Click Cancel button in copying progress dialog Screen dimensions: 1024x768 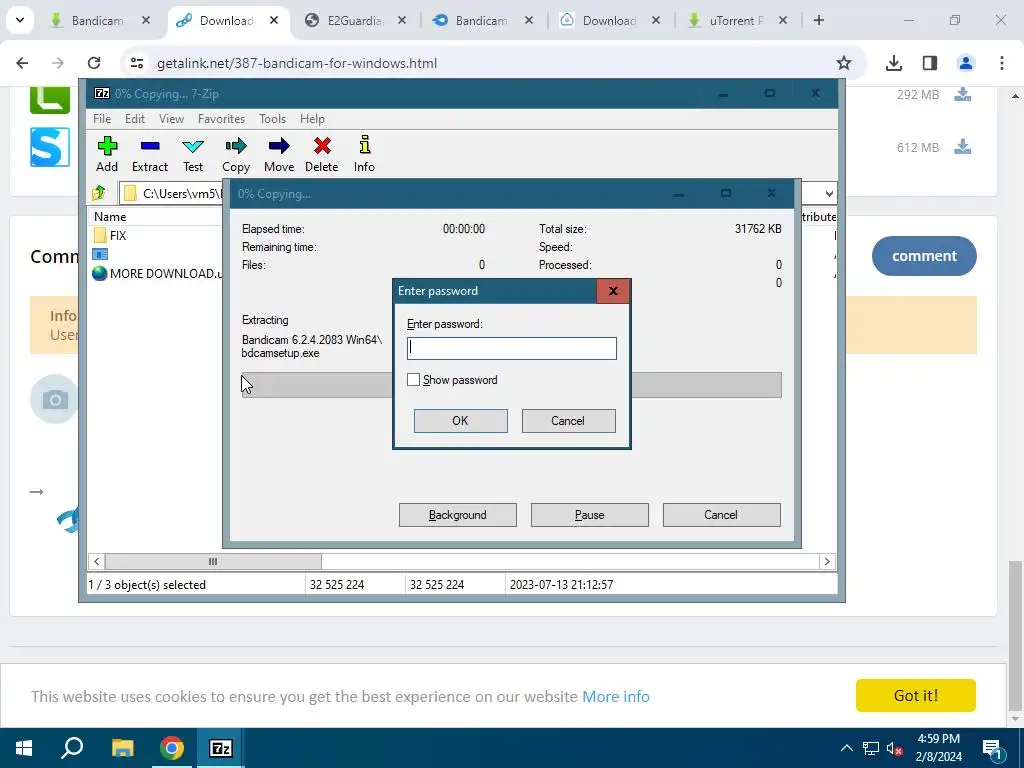(x=722, y=515)
